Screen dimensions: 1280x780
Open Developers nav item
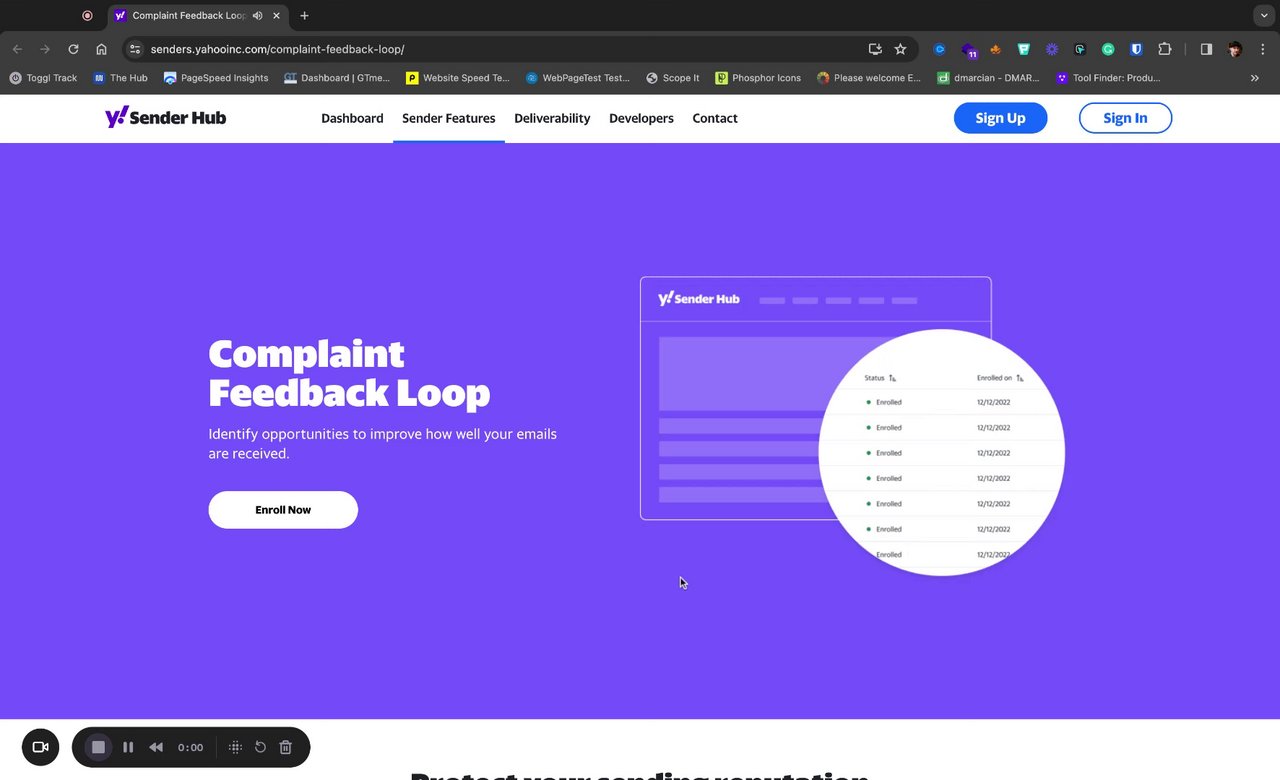641,118
